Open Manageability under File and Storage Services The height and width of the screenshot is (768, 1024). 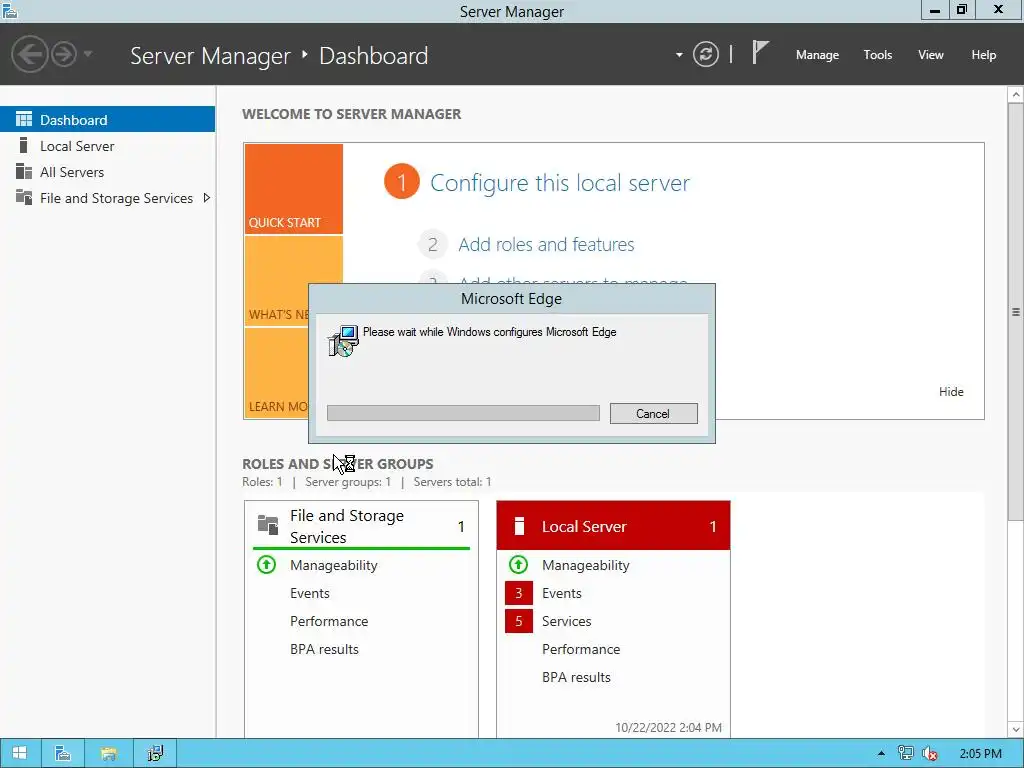point(334,565)
